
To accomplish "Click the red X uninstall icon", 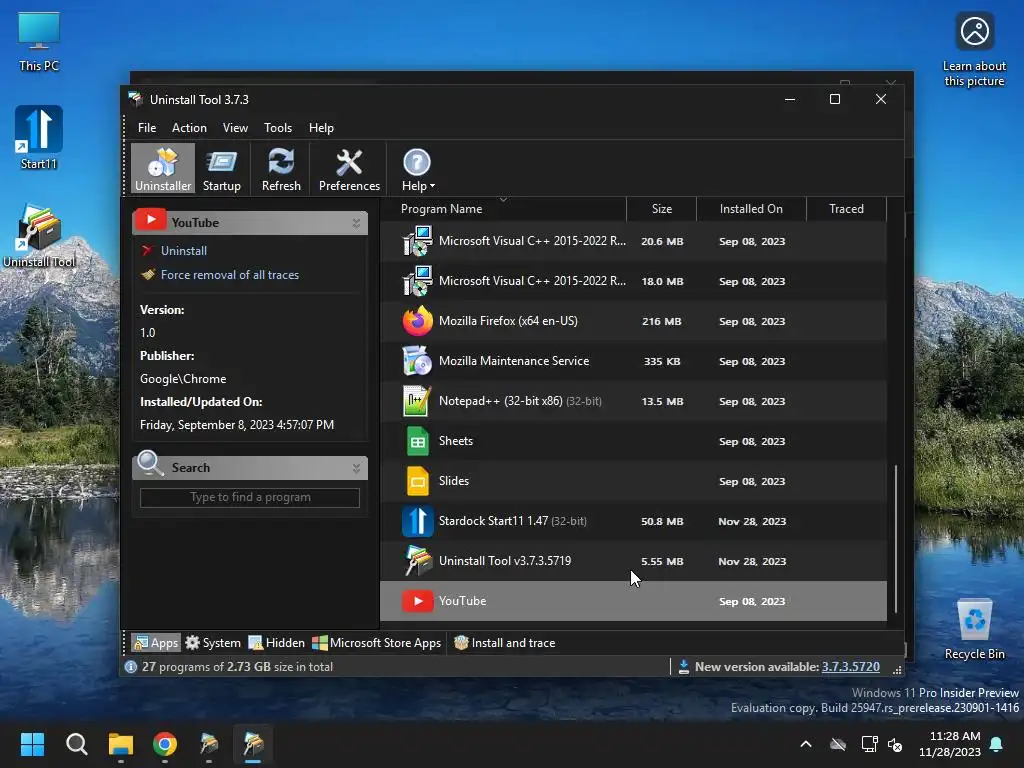I will click(x=147, y=251).
